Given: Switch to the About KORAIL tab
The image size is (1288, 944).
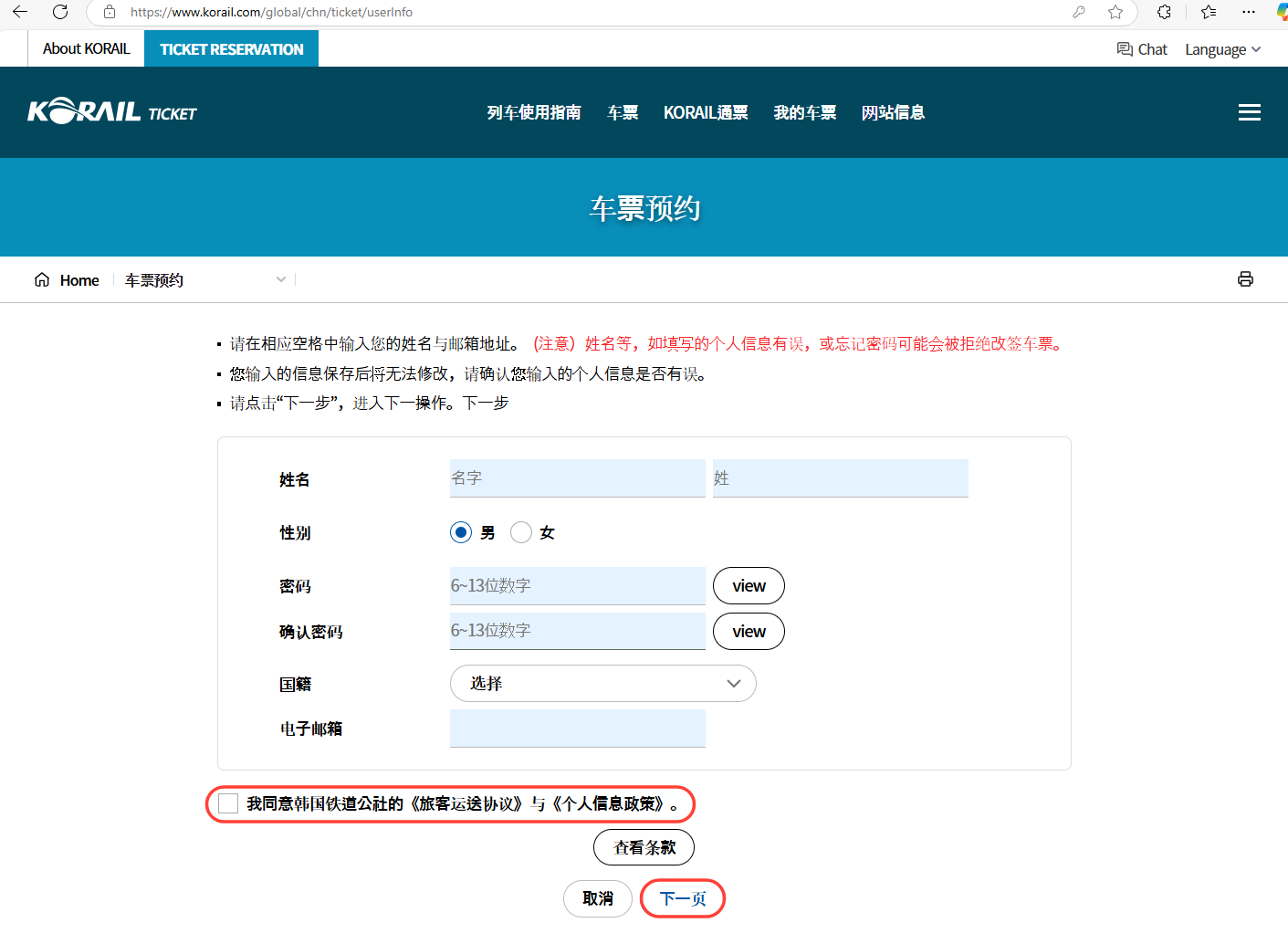Looking at the screenshot, I should [86, 49].
